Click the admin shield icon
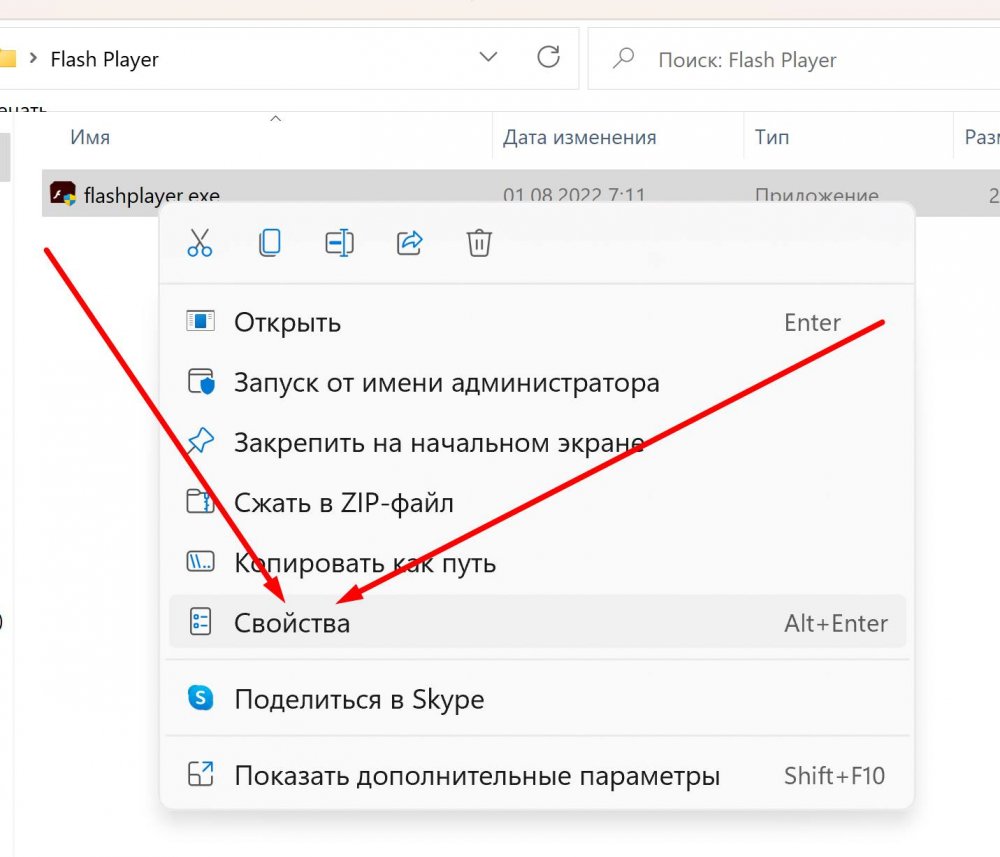The image size is (1000, 857). point(201,381)
